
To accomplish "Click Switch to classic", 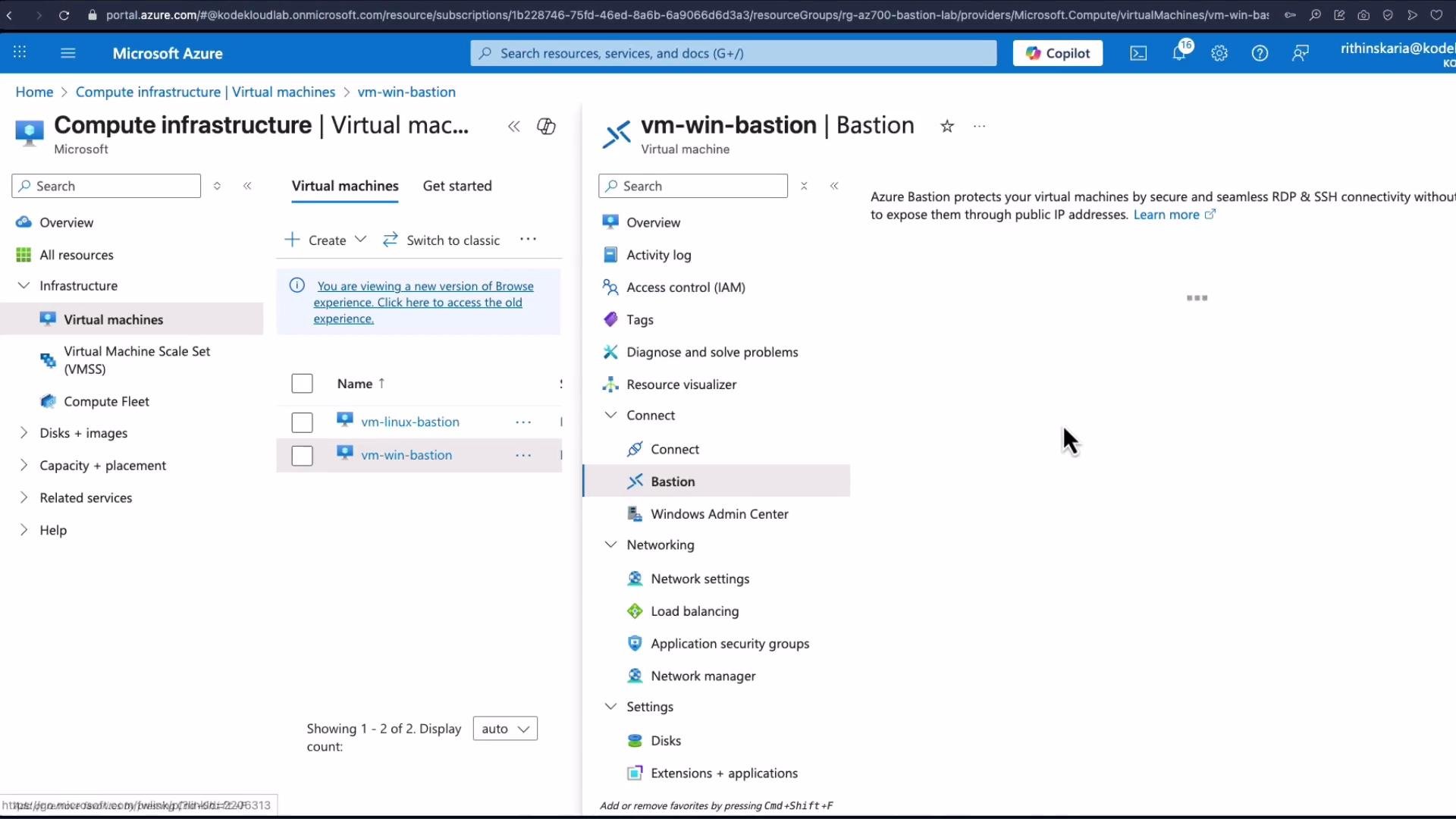I will pos(441,240).
